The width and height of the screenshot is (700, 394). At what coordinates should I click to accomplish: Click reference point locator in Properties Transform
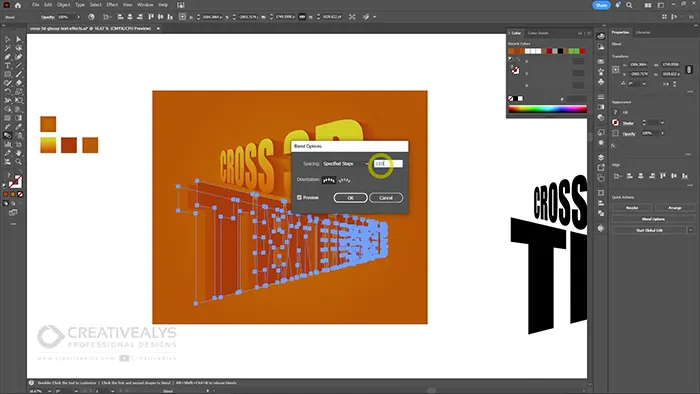pyautogui.click(x=616, y=69)
